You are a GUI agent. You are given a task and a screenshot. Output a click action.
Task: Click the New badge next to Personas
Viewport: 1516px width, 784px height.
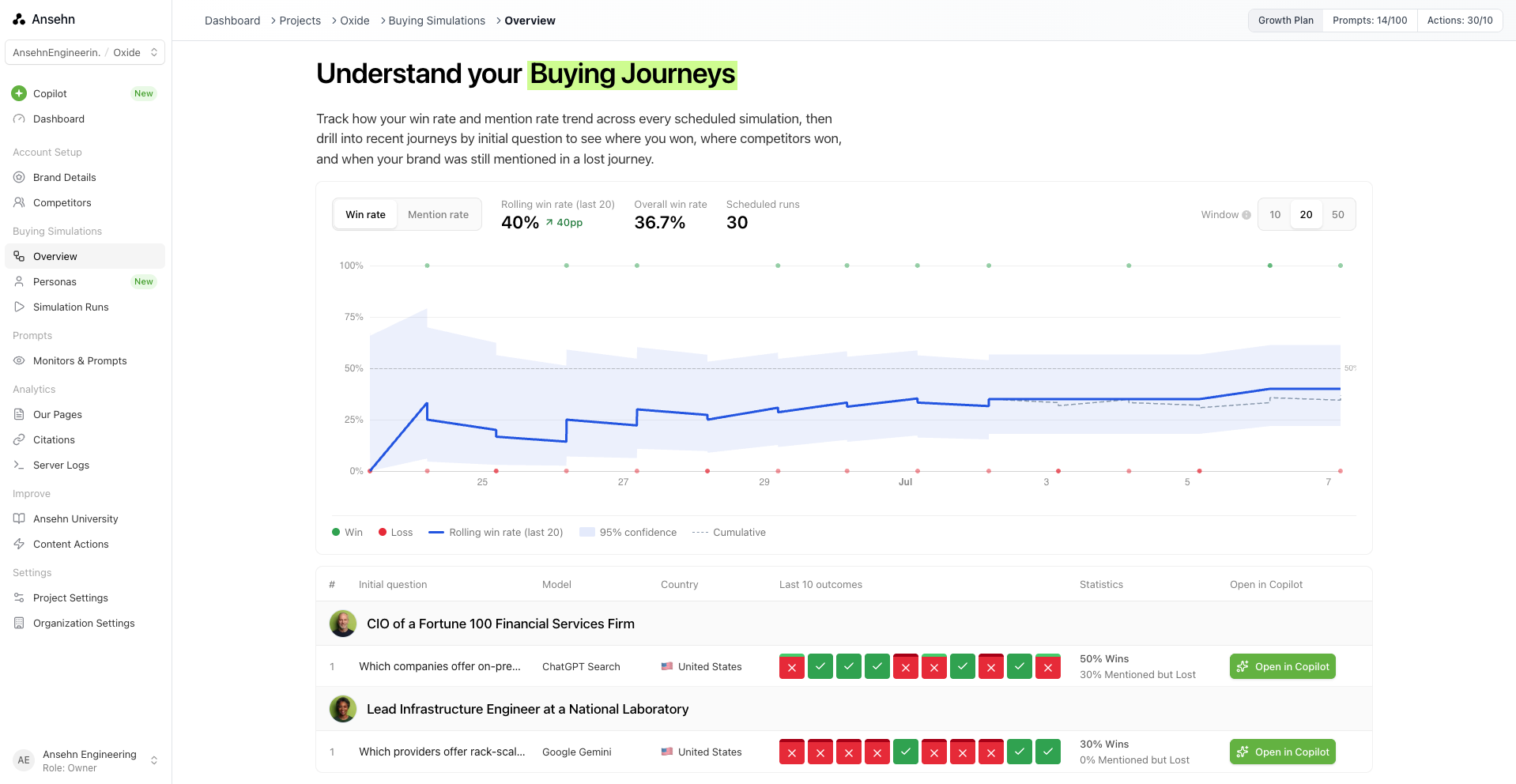[x=144, y=281]
